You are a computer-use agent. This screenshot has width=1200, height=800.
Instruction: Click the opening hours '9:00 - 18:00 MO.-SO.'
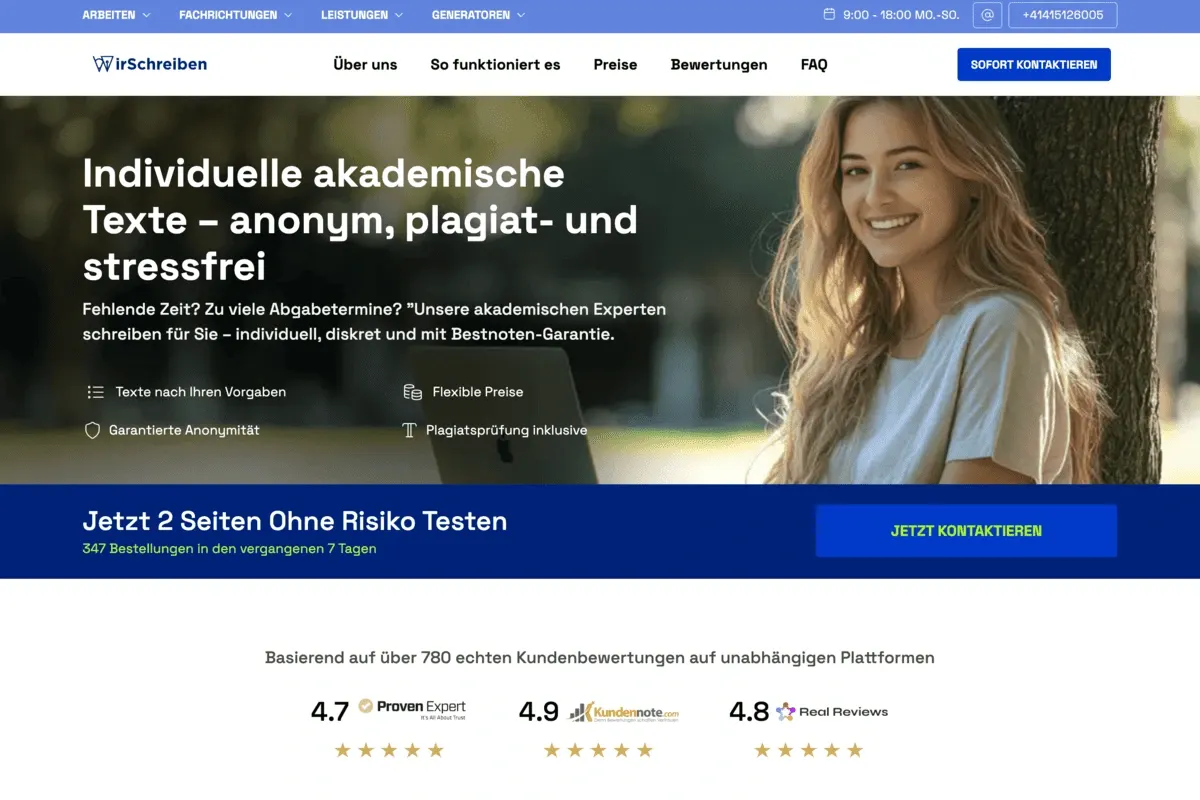pyautogui.click(x=902, y=15)
